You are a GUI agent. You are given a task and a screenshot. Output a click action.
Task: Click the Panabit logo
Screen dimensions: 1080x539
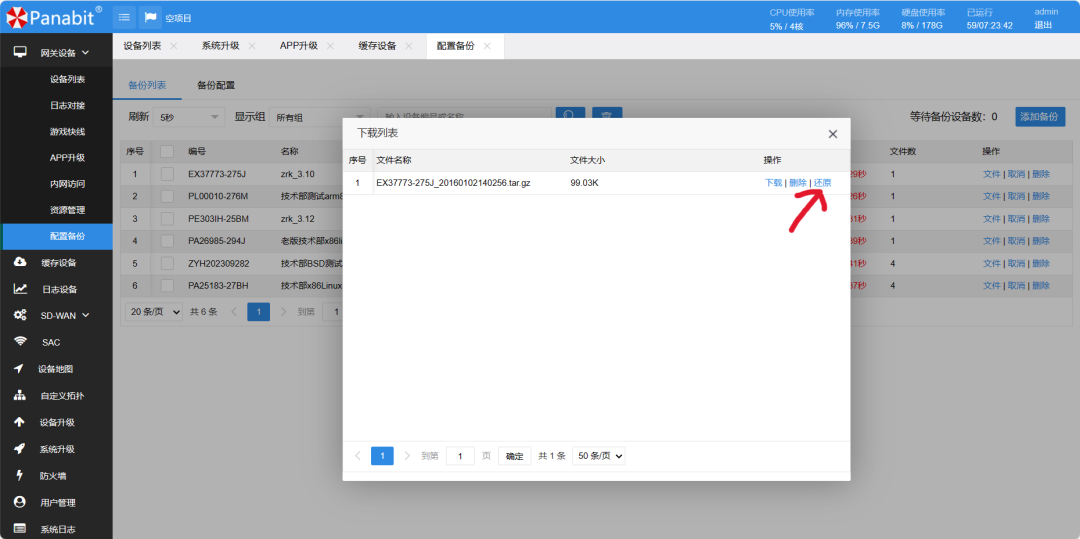[54, 17]
